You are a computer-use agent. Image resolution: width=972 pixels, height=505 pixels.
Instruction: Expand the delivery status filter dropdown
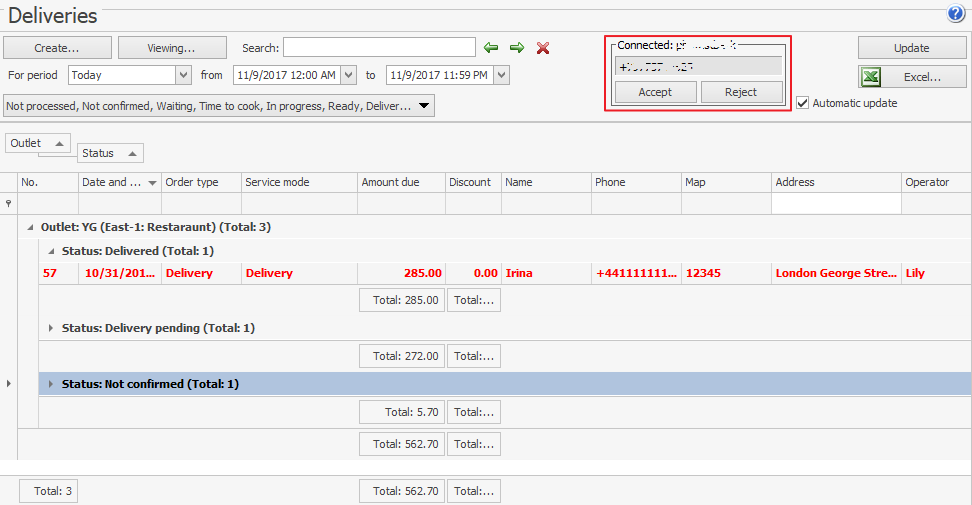click(423, 106)
